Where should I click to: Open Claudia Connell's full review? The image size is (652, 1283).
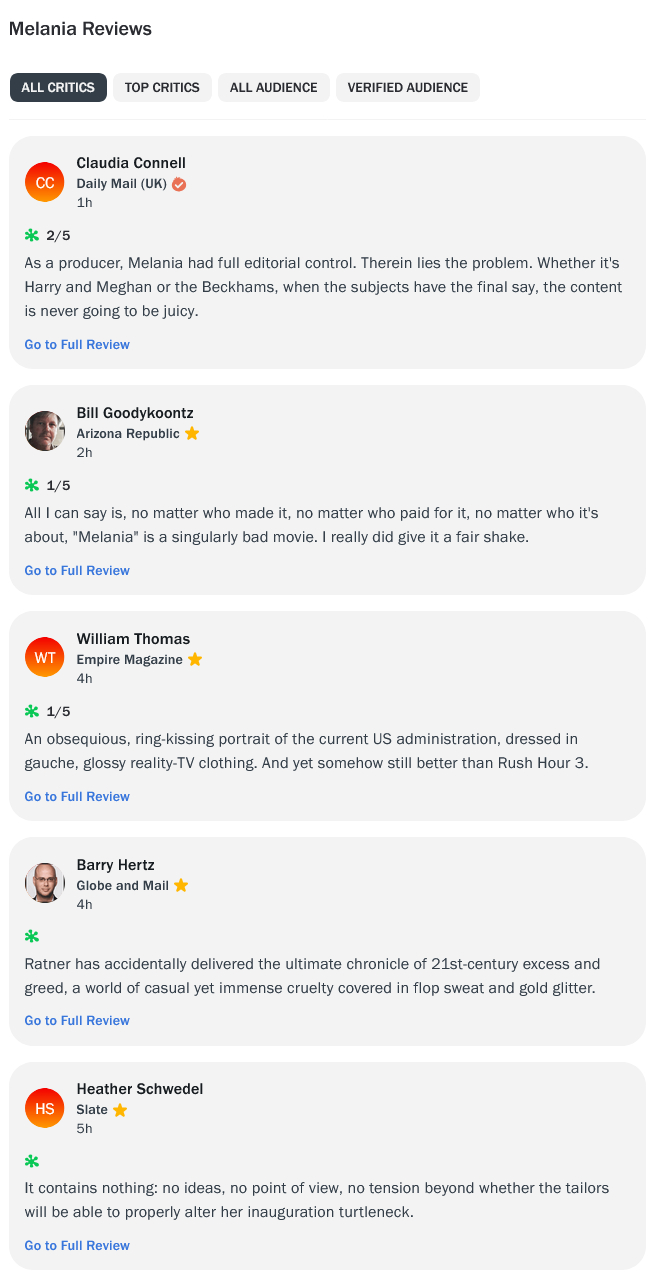[77, 345]
